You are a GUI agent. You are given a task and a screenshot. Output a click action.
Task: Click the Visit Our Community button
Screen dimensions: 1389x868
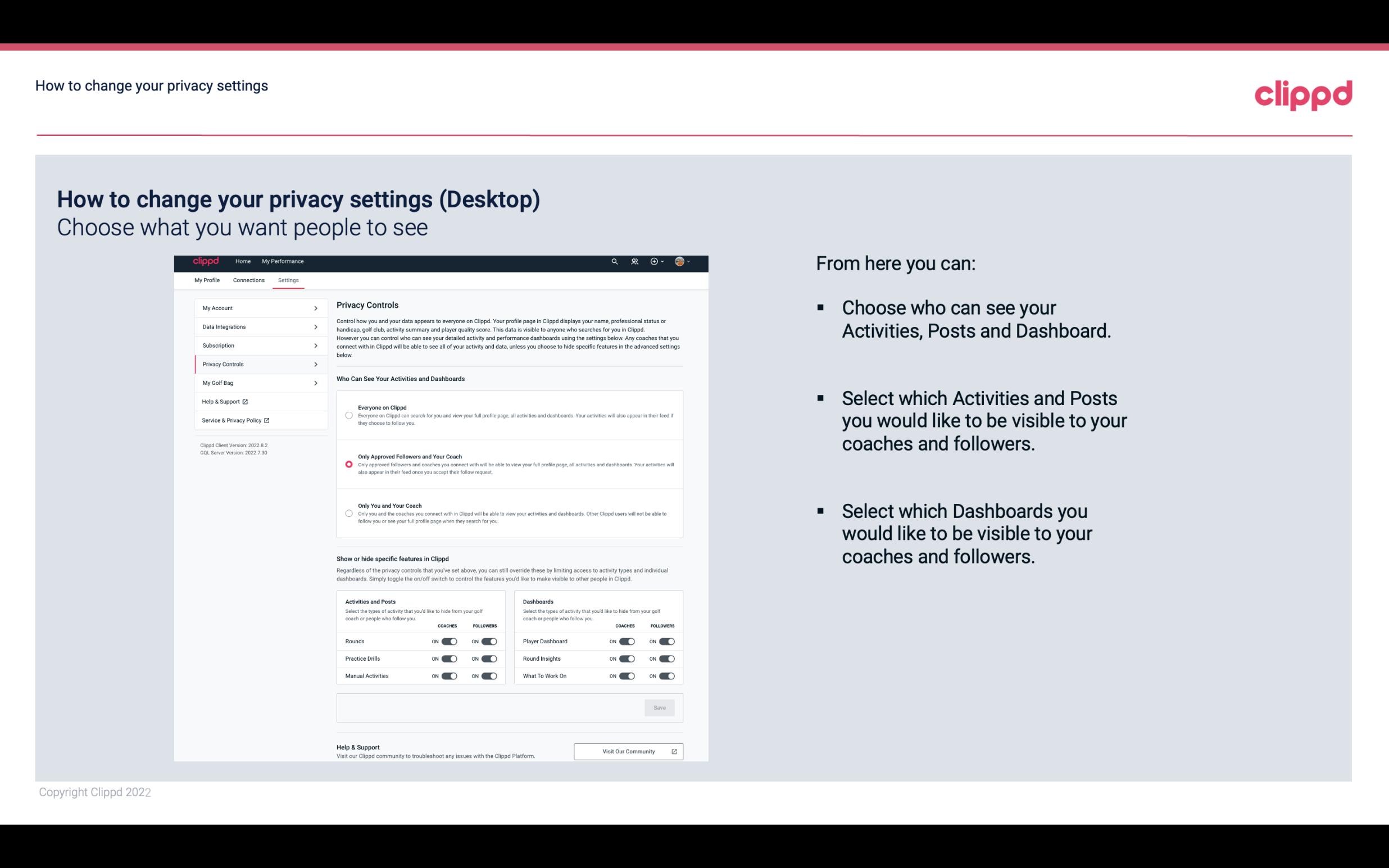pos(628,751)
